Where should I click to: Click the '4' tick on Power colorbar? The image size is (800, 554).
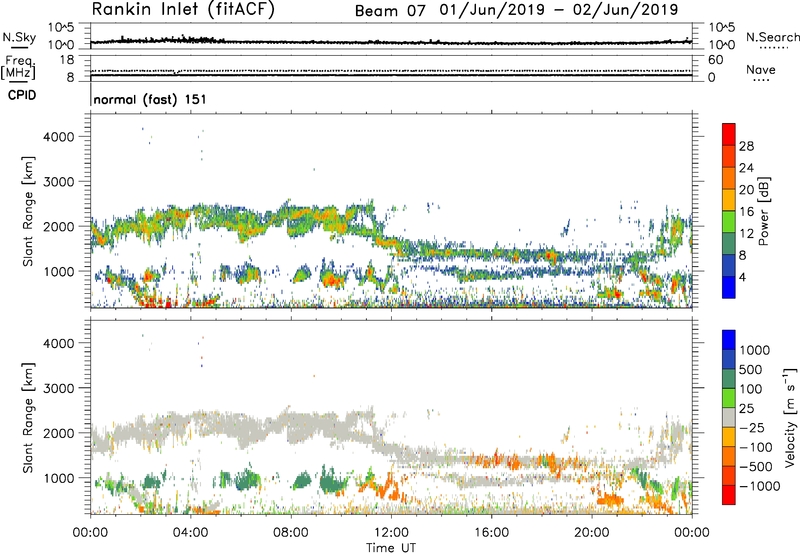pyautogui.click(x=743, y=277)
